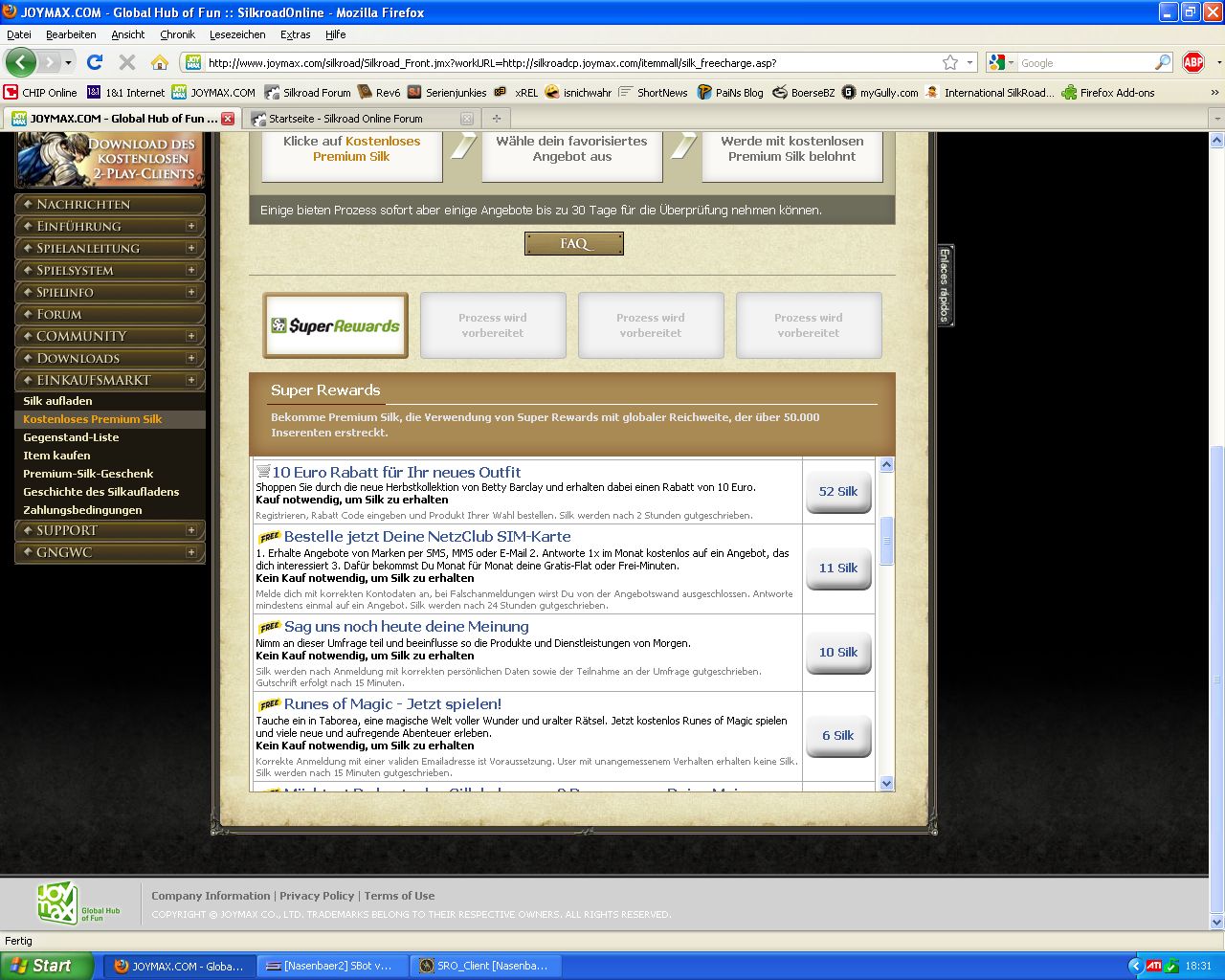Click the Google search input field
The height and width of the screenshot is (980, 1225).
click(x=1084, y=63)
